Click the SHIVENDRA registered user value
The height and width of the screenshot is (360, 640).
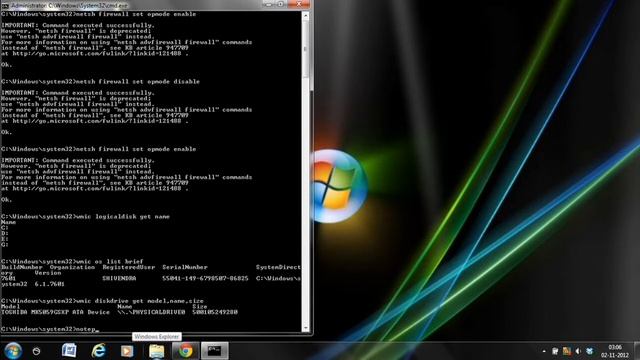pyautogui.click(x=119, y=278)
